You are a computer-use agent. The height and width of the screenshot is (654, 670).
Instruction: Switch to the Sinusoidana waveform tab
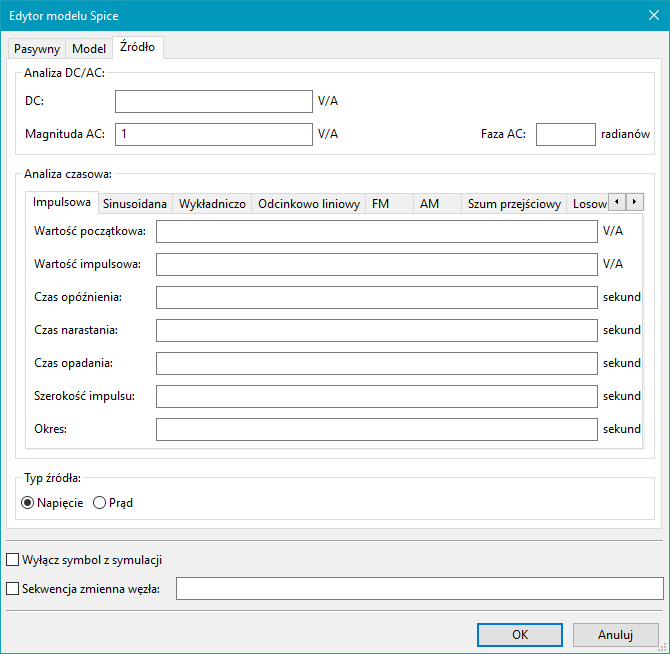[135, 203]
